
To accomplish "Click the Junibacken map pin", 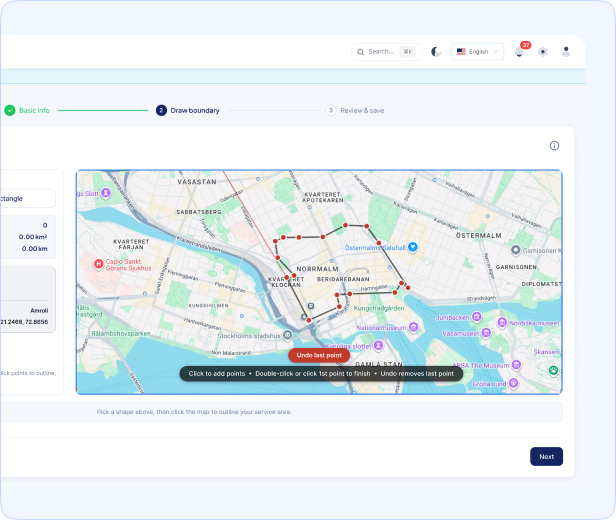I will tap(477, 317).
